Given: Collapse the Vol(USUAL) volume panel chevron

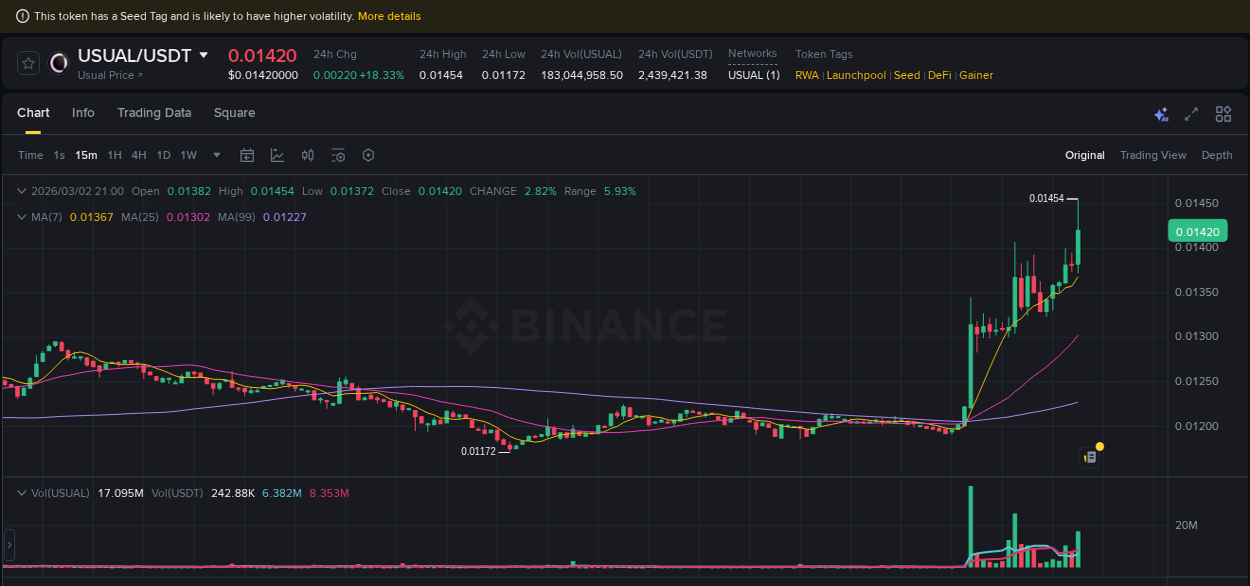Looking at the screenshot, I should coord(22,492).
